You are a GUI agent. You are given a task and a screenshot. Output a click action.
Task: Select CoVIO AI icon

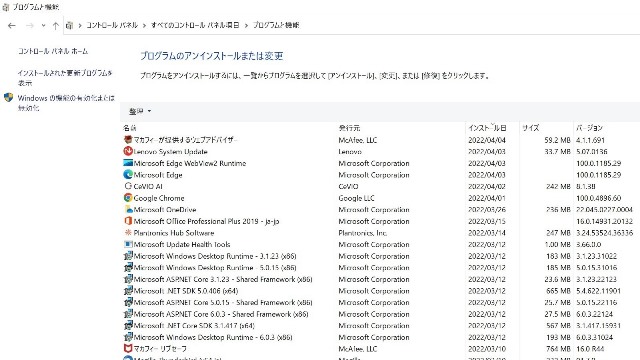coord(128,186)
